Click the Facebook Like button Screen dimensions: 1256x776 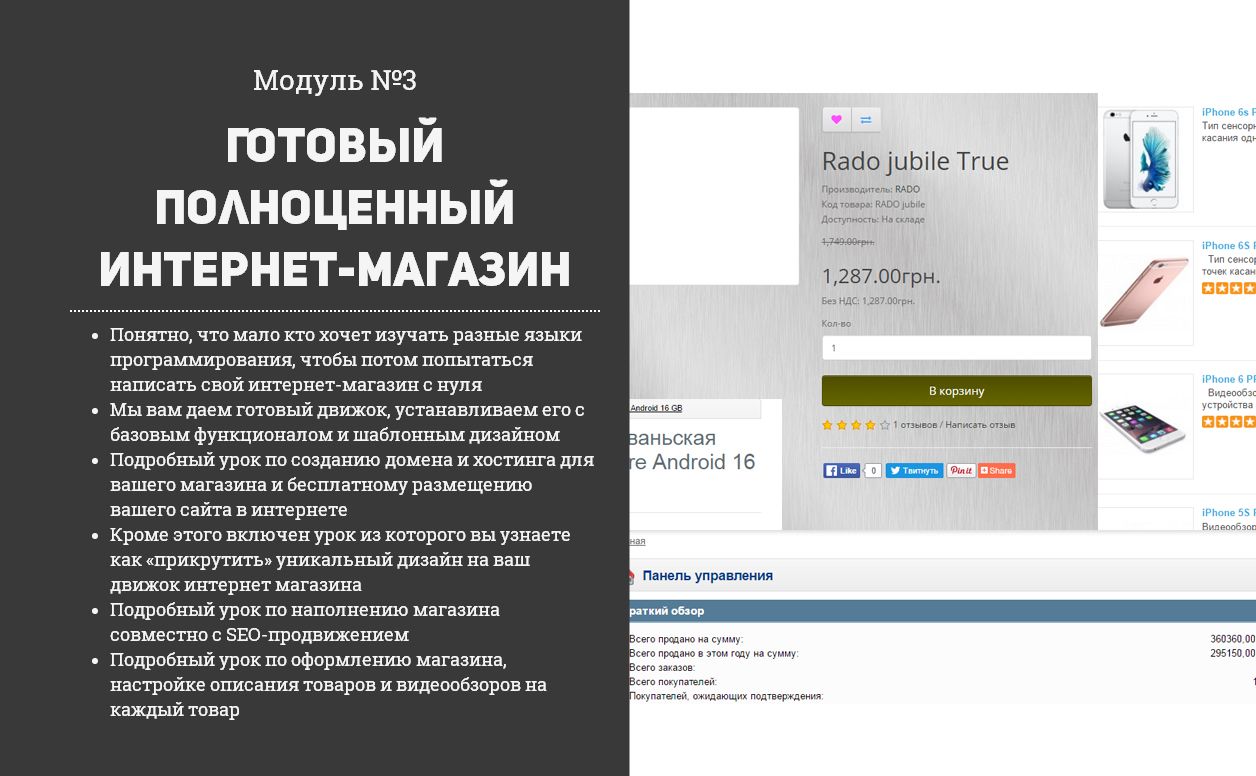point(841,470)
